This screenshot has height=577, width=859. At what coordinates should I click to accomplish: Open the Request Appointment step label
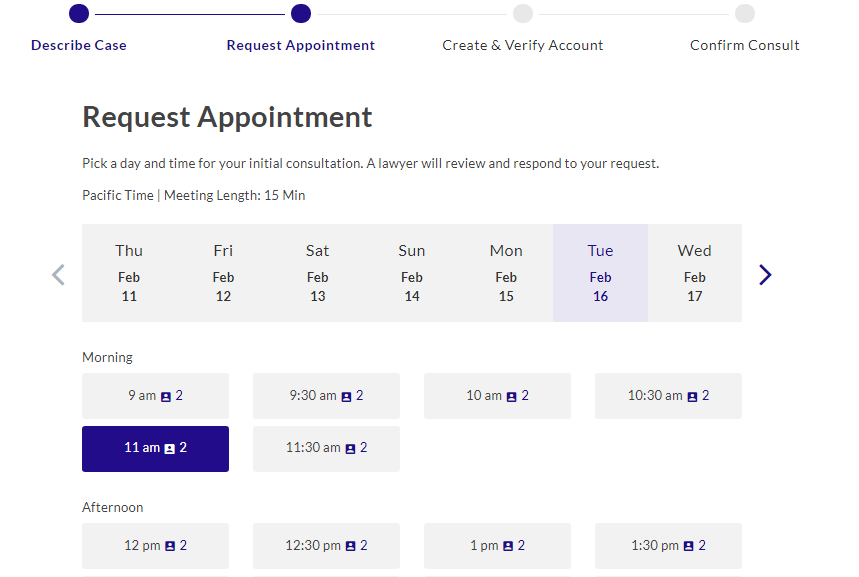click(x=301, y=45)
